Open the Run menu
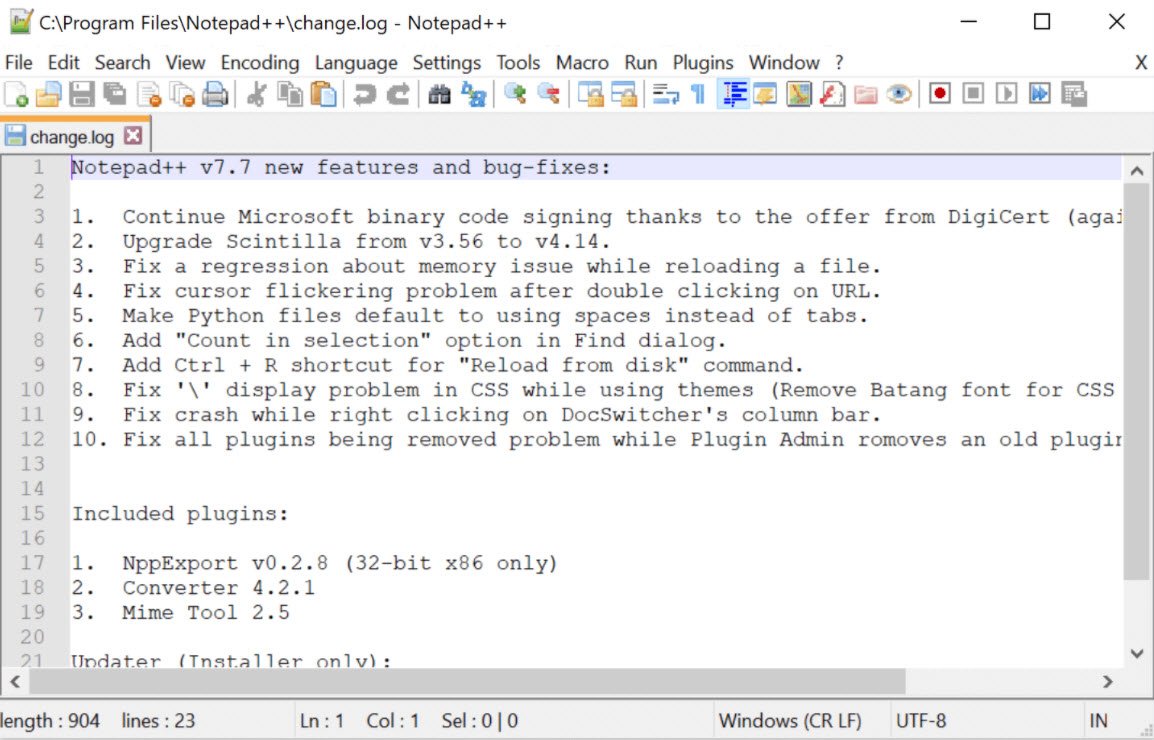 [641, 63]
